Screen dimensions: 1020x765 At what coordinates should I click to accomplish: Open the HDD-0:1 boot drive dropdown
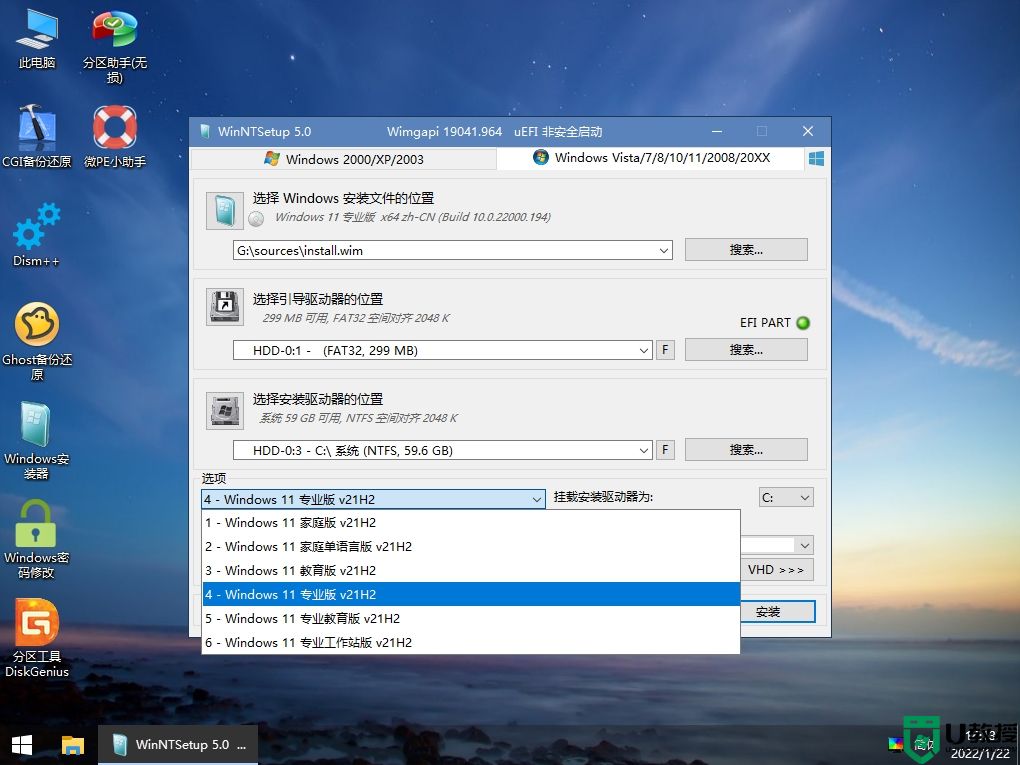coord(645,349)
